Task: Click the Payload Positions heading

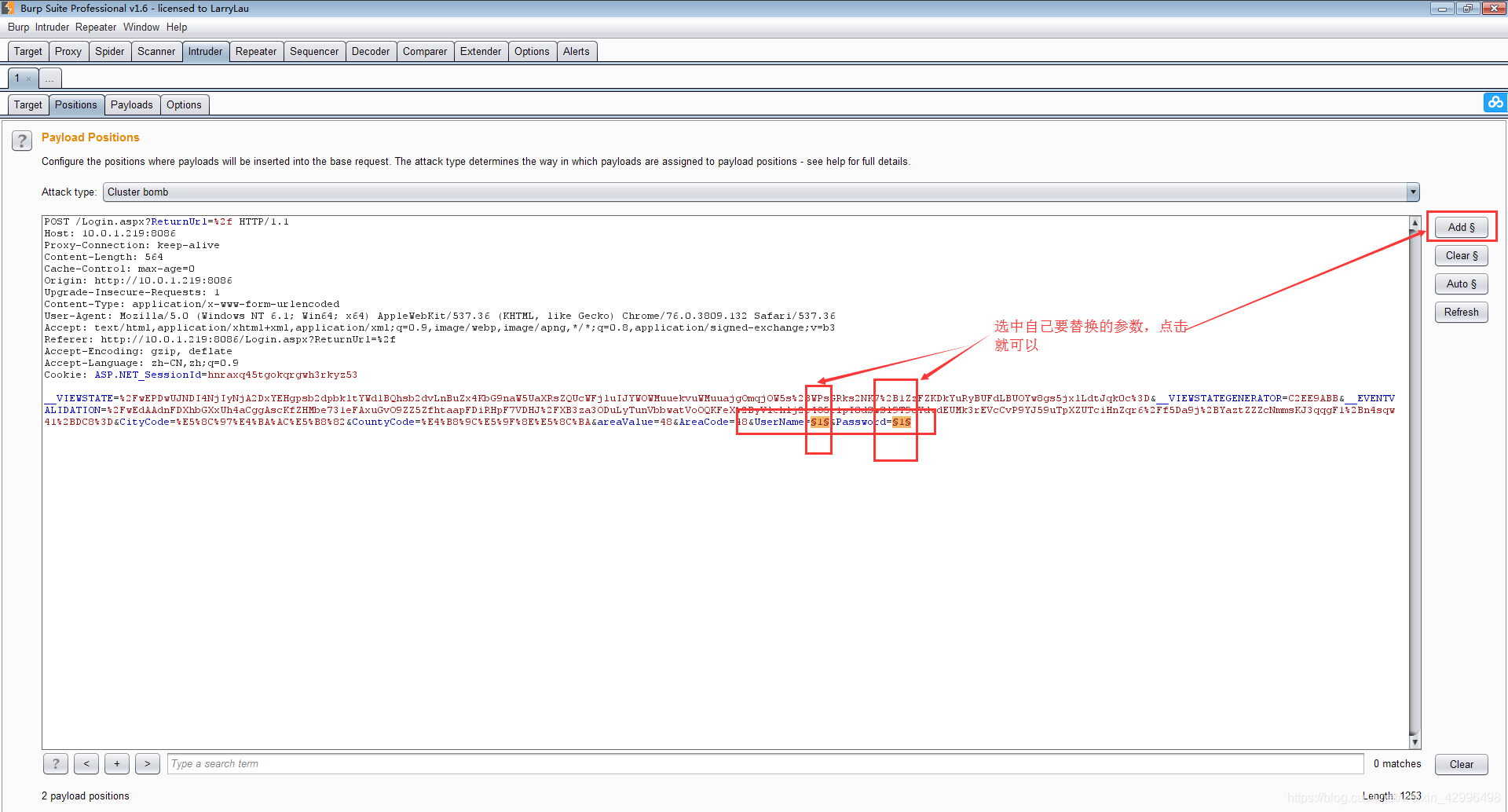Action: click(x=90, y=137)
